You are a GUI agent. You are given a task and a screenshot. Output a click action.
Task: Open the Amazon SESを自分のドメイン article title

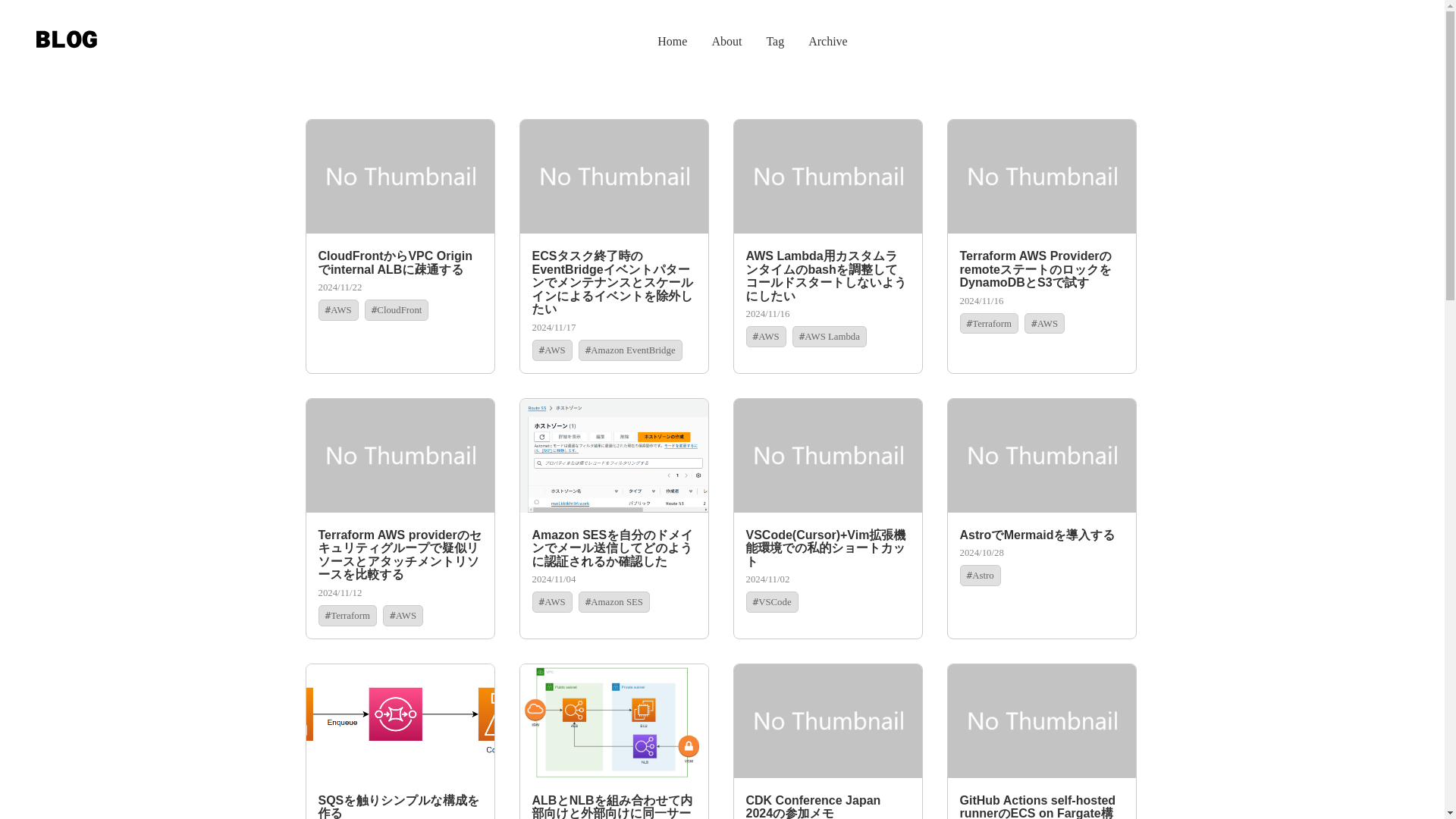(613, 548)
